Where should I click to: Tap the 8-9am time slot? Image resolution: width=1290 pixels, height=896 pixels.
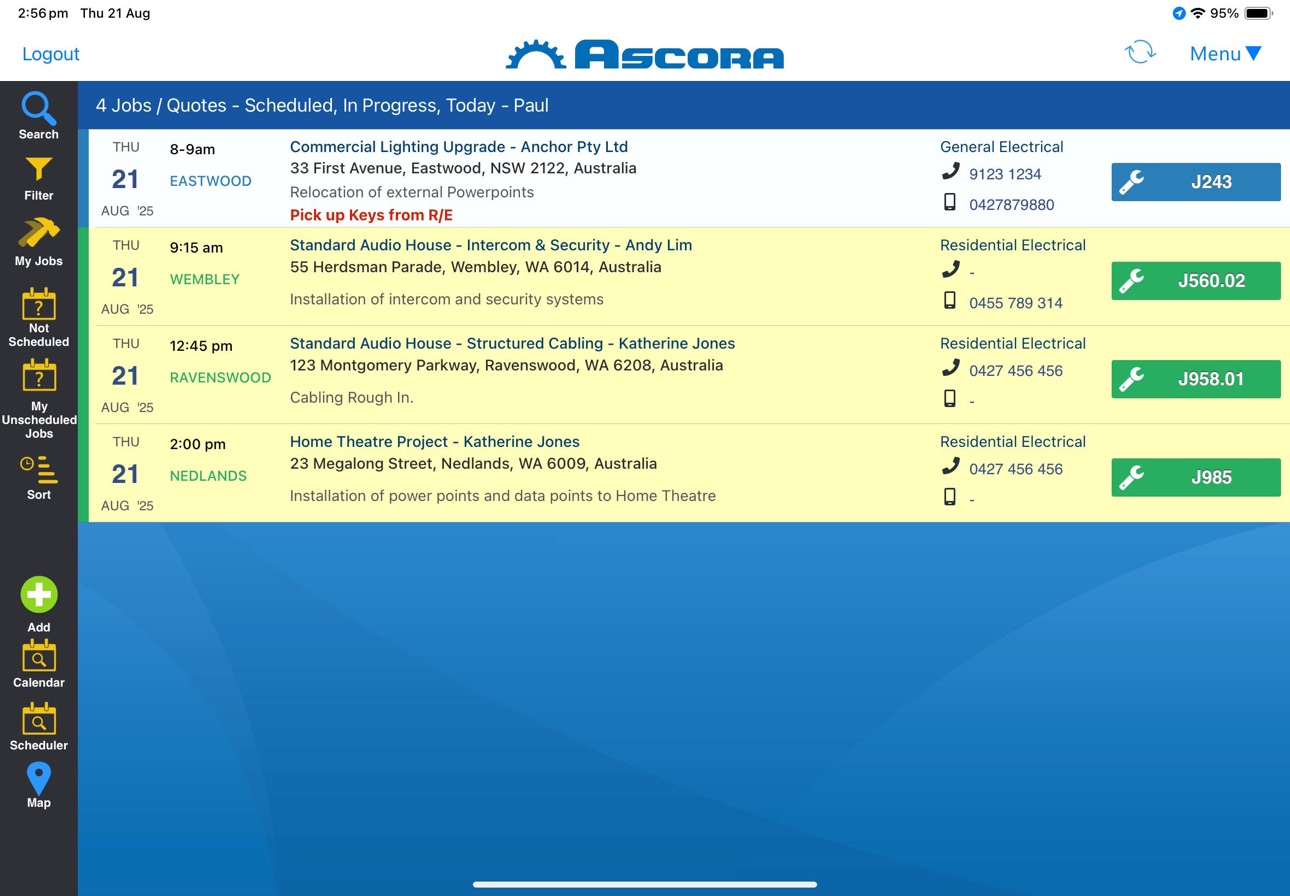(192, 149)
